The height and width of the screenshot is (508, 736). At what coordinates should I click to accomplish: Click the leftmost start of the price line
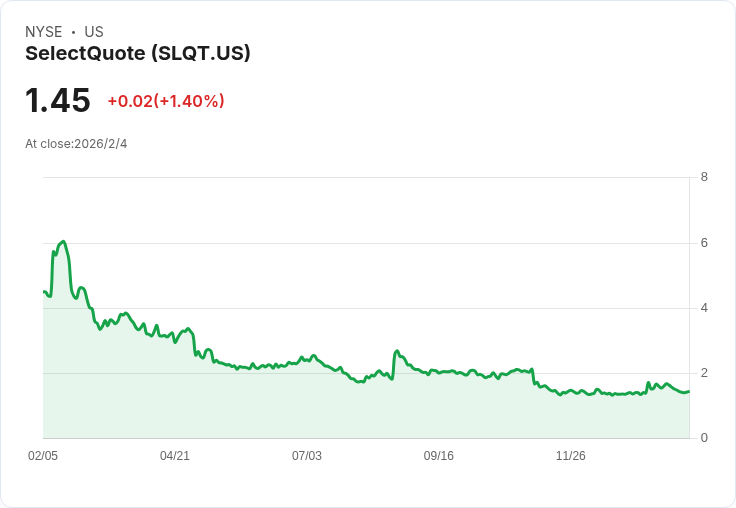tap(44, 291)
